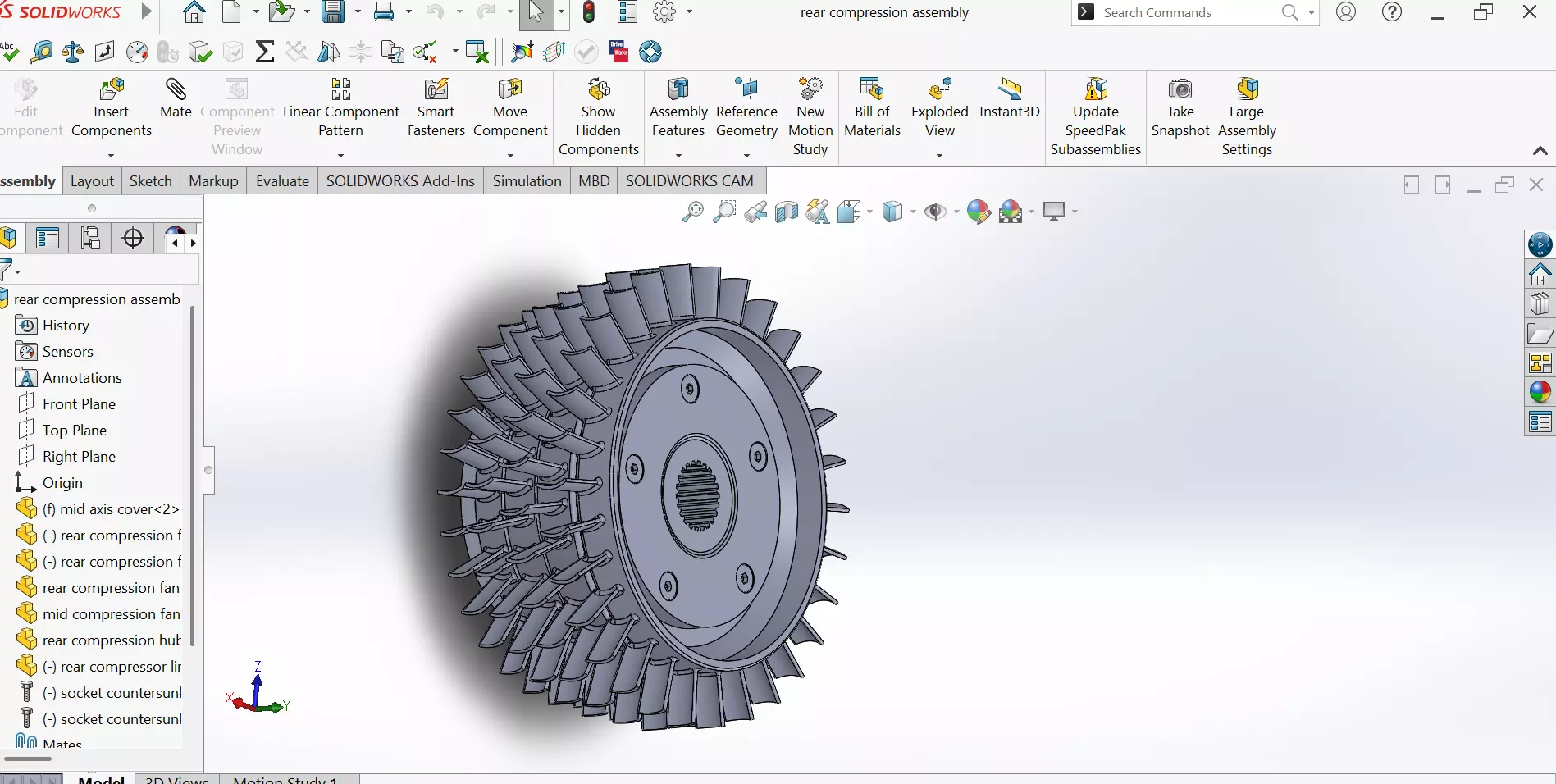Select Right Plane in feature tree
1556x784 pixels.
pos(79,457)
